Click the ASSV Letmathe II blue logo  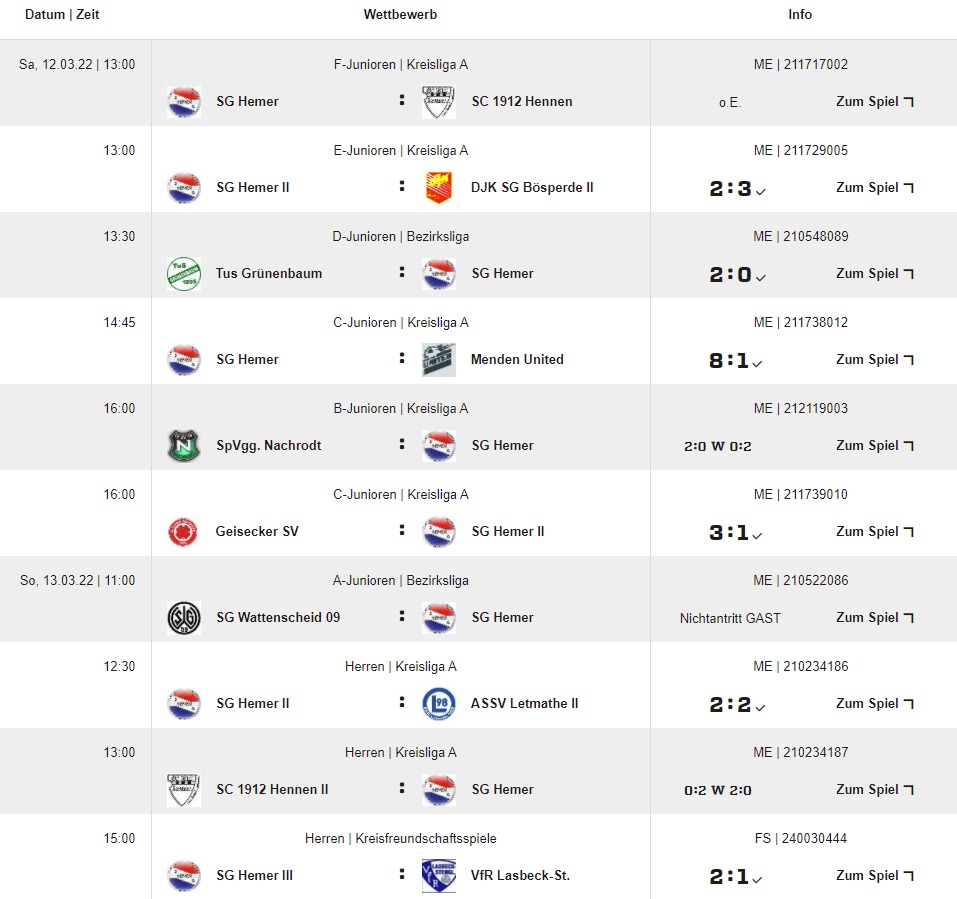[438, 704]
